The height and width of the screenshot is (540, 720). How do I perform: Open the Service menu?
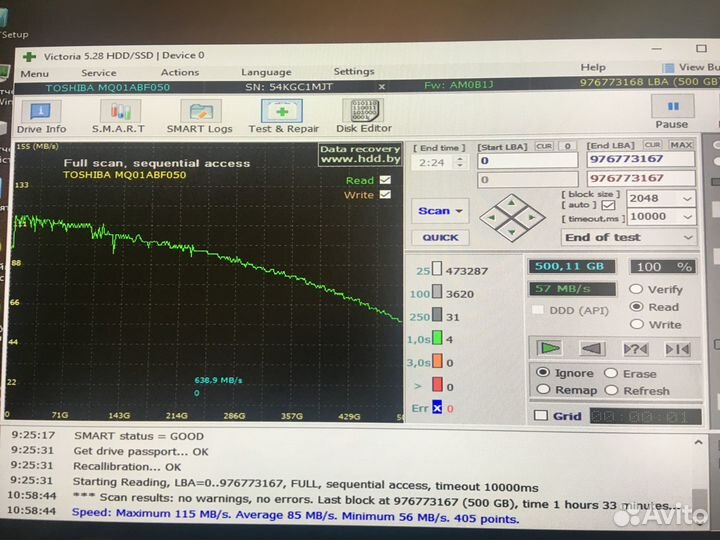coord(98,72)
